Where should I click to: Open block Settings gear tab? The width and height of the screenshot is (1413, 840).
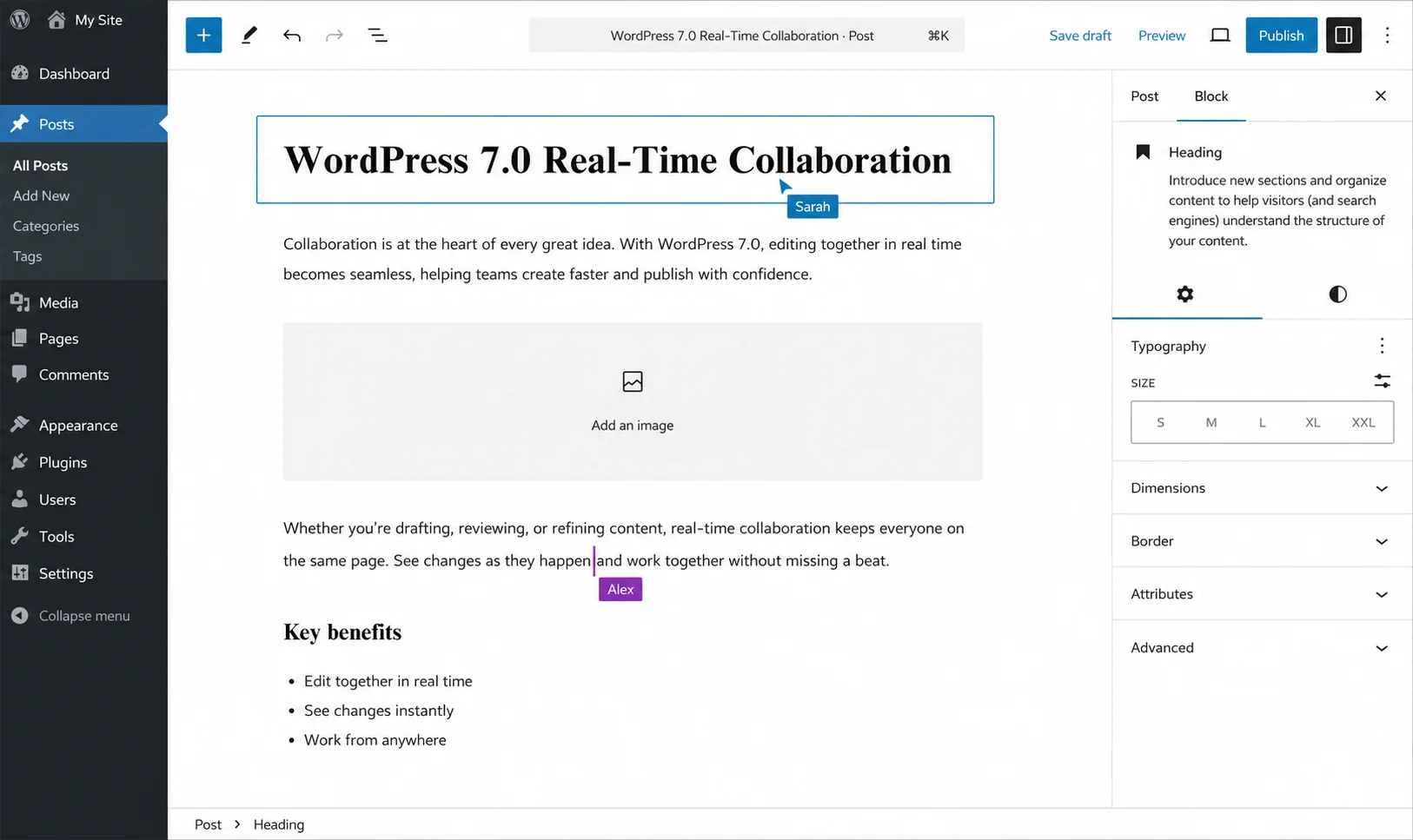1186,294
